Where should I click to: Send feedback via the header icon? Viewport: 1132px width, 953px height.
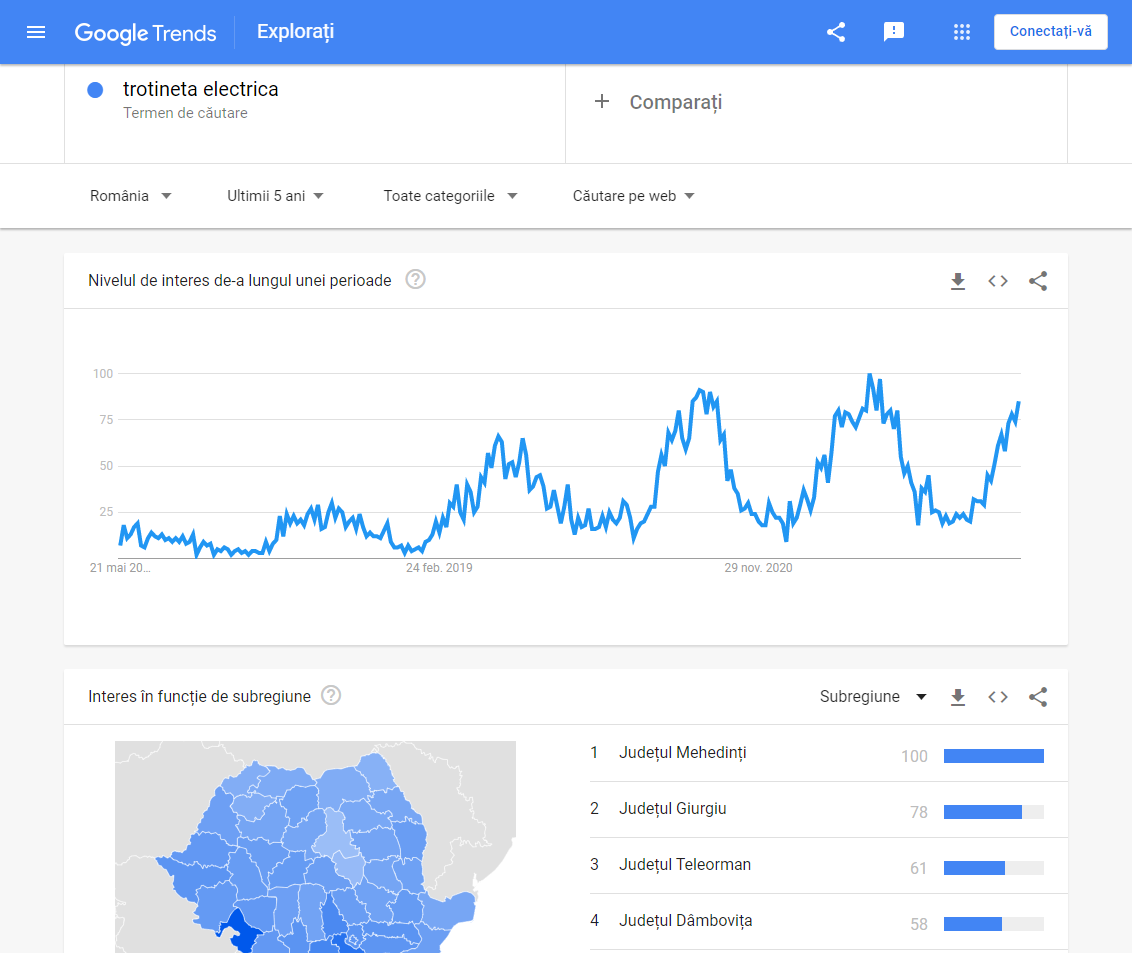pos(894,32)
